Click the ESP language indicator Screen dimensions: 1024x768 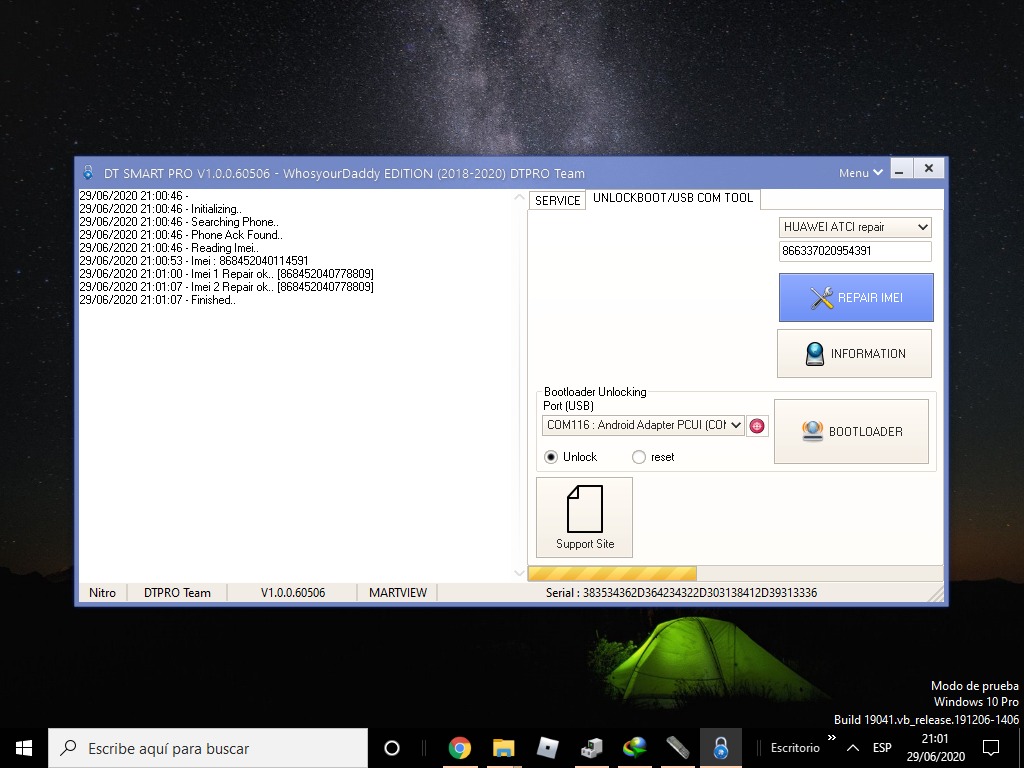coord(882,748)
